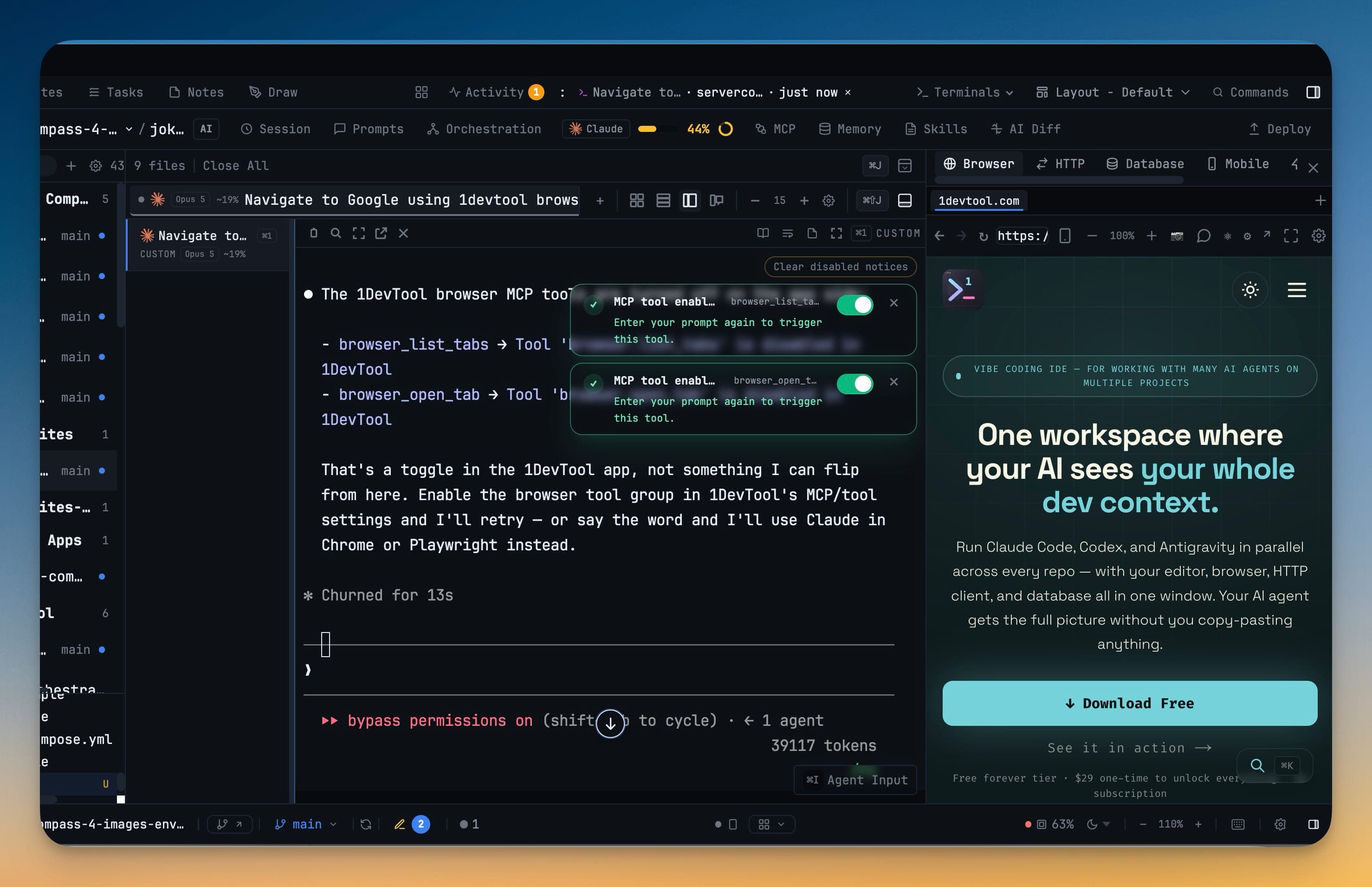Expand the Terminals dropdown

click(965, 92)
